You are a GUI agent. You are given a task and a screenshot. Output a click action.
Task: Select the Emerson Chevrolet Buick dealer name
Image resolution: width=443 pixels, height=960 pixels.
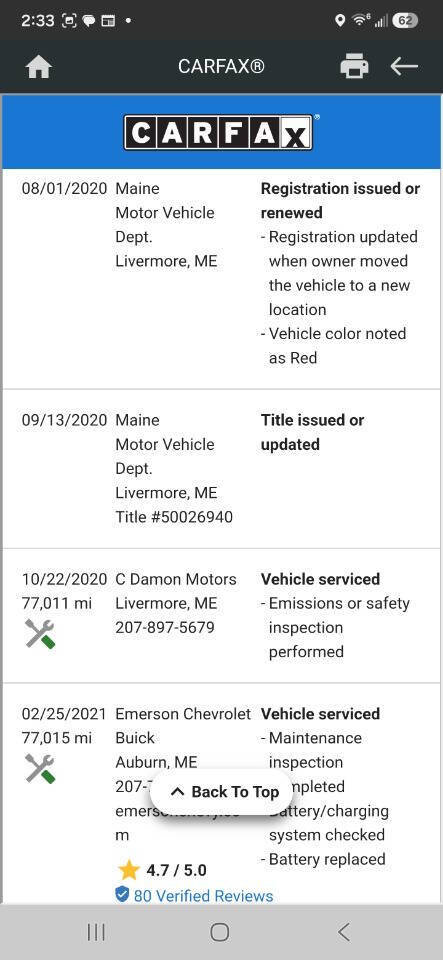point(183,726)
